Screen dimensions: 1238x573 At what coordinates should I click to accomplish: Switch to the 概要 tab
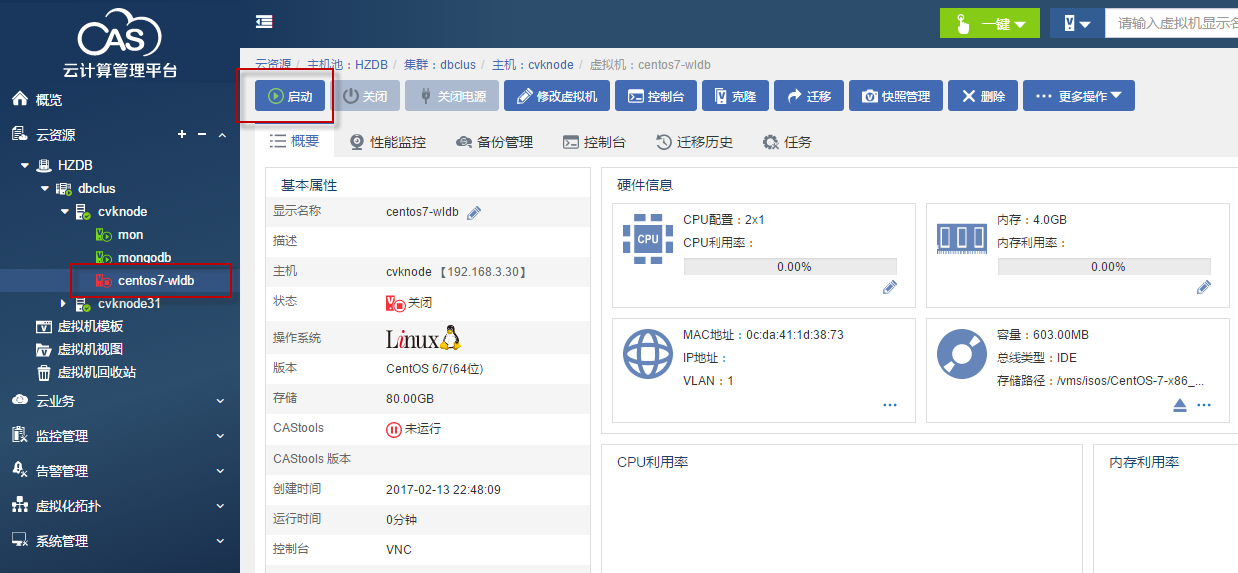(295, 142)
